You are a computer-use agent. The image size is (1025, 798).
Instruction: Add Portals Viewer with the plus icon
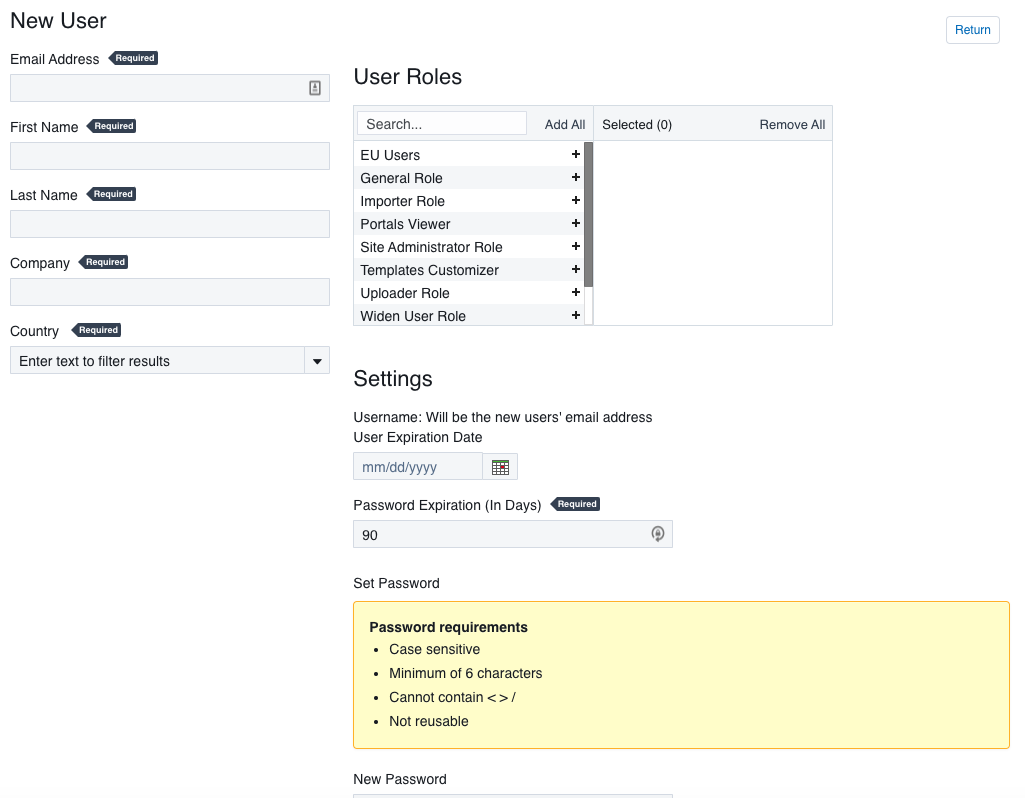[x=575, y=224]
